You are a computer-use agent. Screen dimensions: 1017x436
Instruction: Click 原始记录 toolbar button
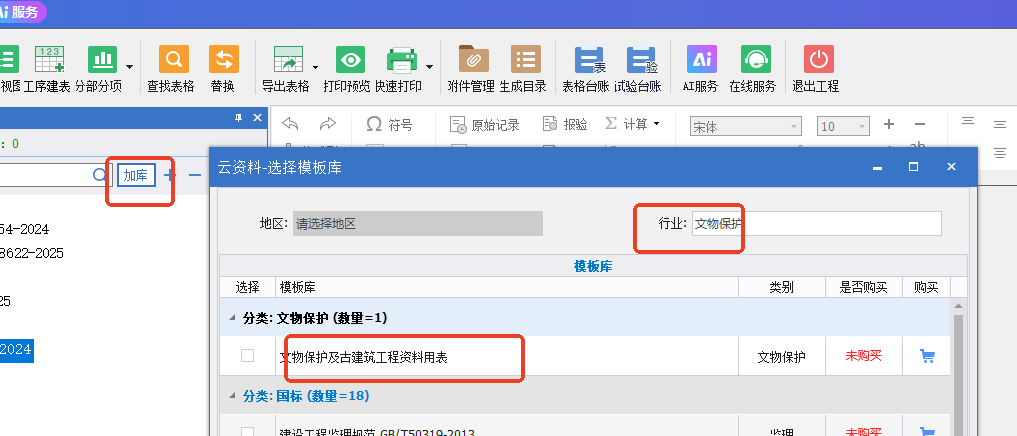click(x=485, y=125)
